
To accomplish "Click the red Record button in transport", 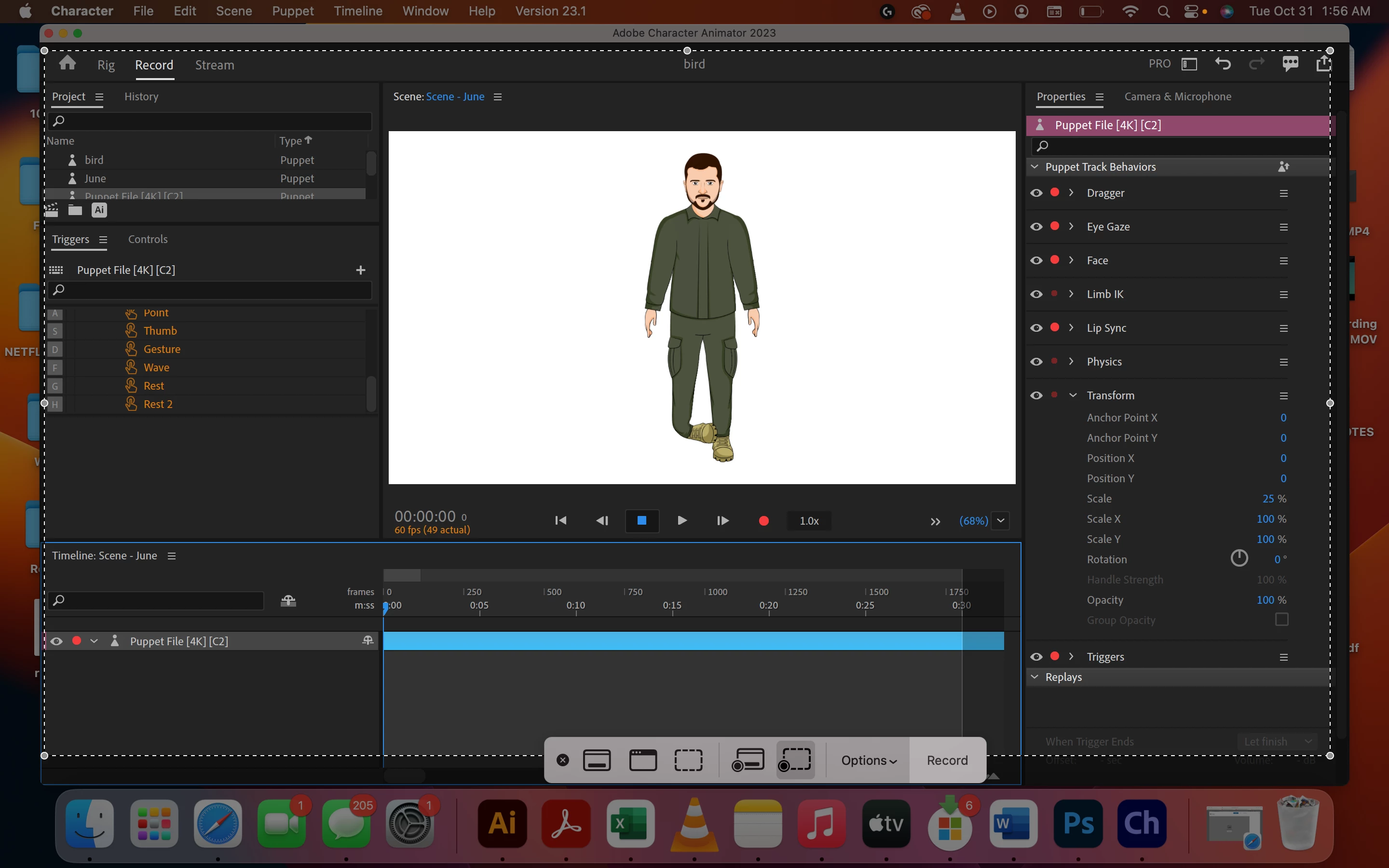I will click(x=763, y=521).
